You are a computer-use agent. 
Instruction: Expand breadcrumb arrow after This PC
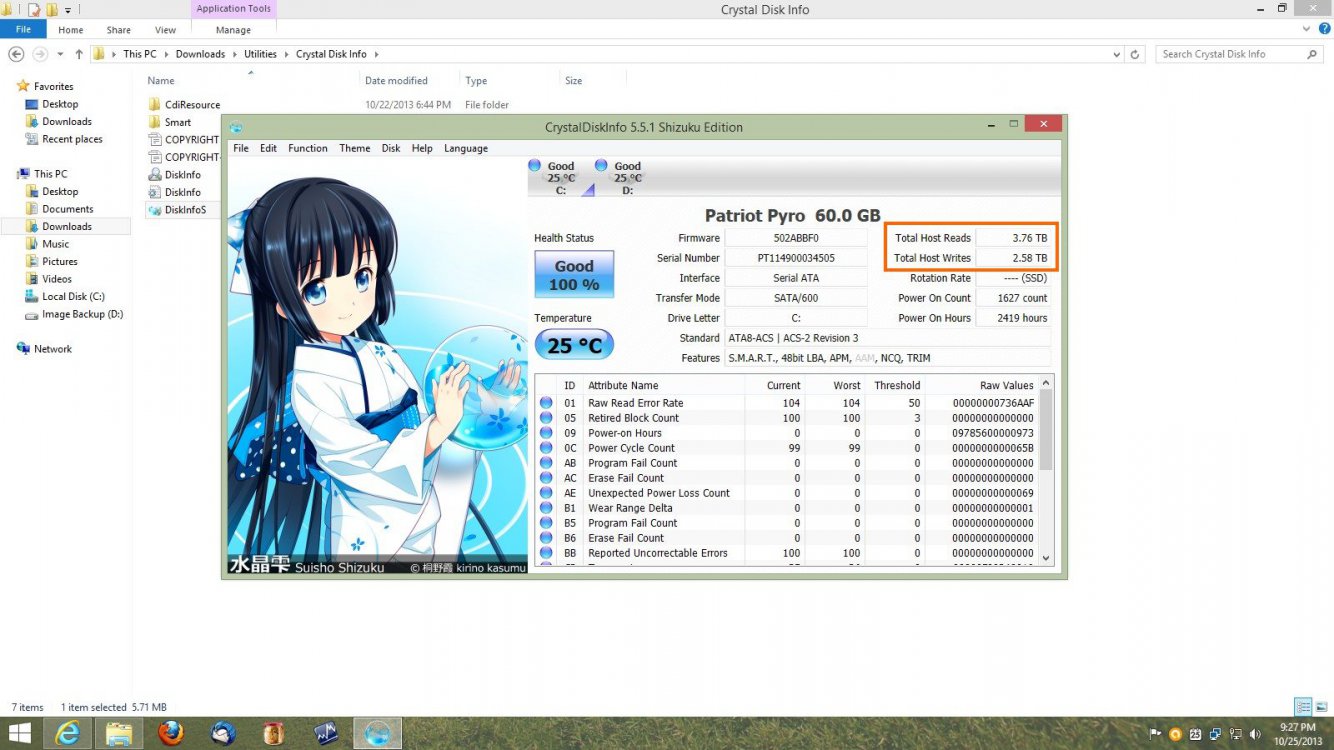pos(166,54)
